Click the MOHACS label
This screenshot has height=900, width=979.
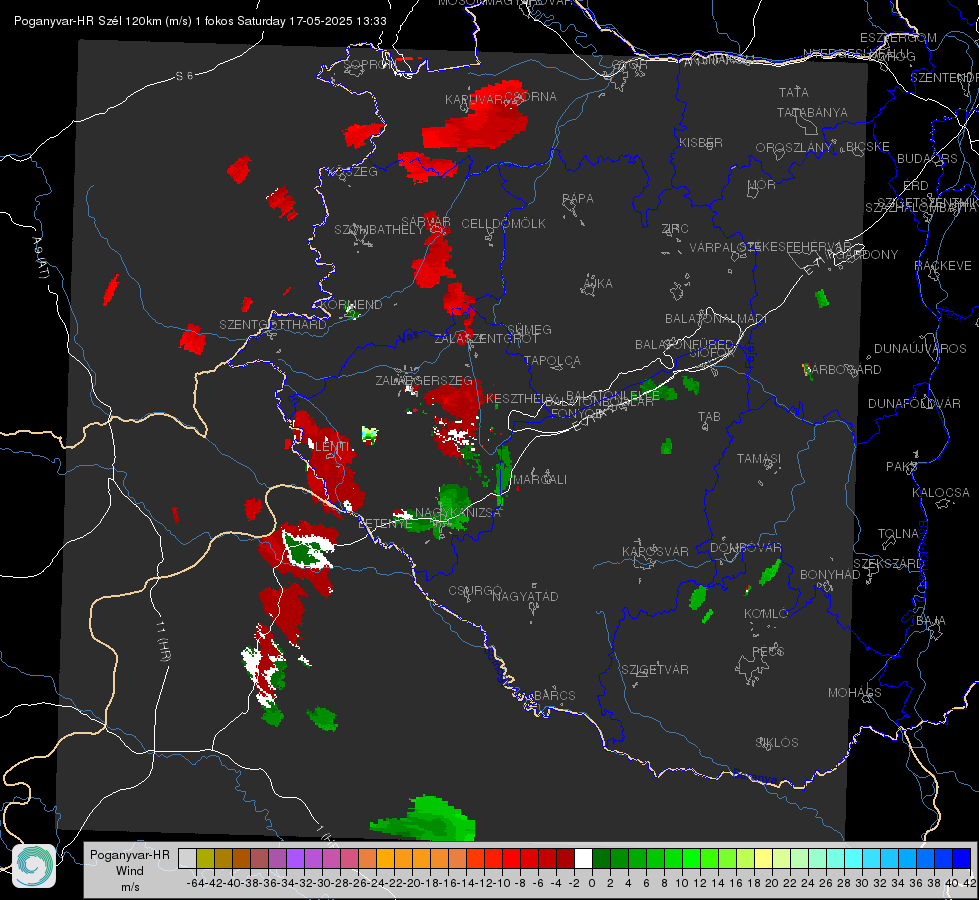point(854,693)
